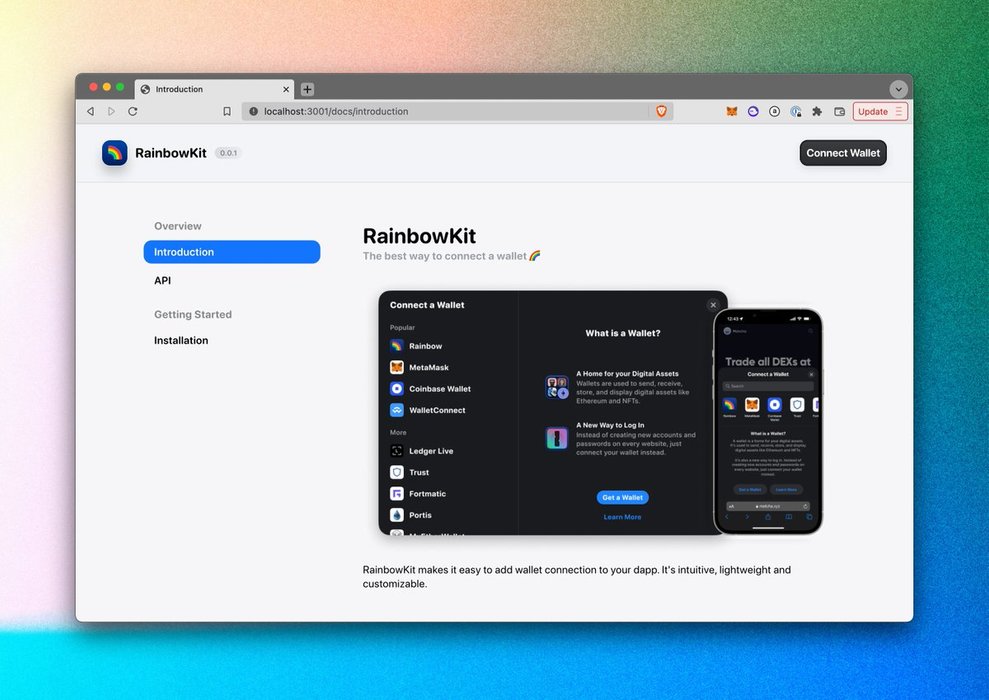Viewport: 989px width, 700px height.
Task: Click the purple circular extension icon
Action: point(753,111)
